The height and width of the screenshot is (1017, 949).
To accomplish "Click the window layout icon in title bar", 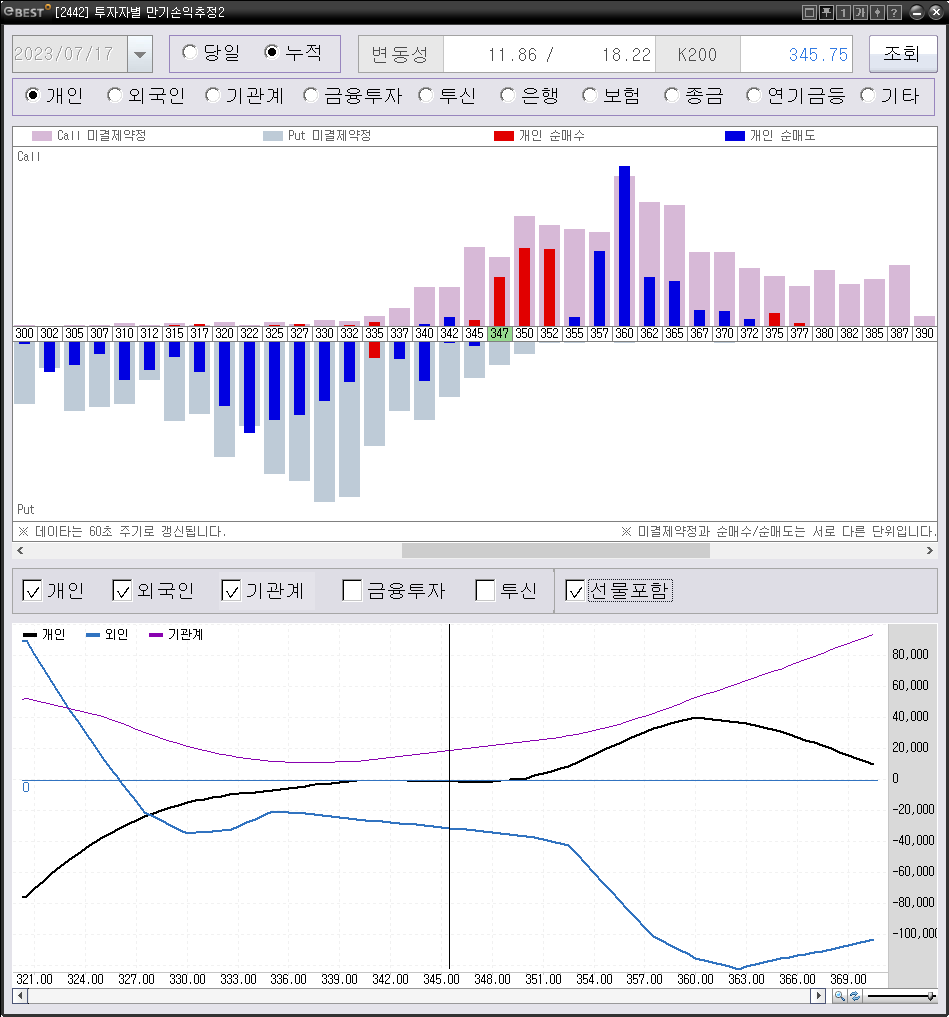I will click(809, 12).
